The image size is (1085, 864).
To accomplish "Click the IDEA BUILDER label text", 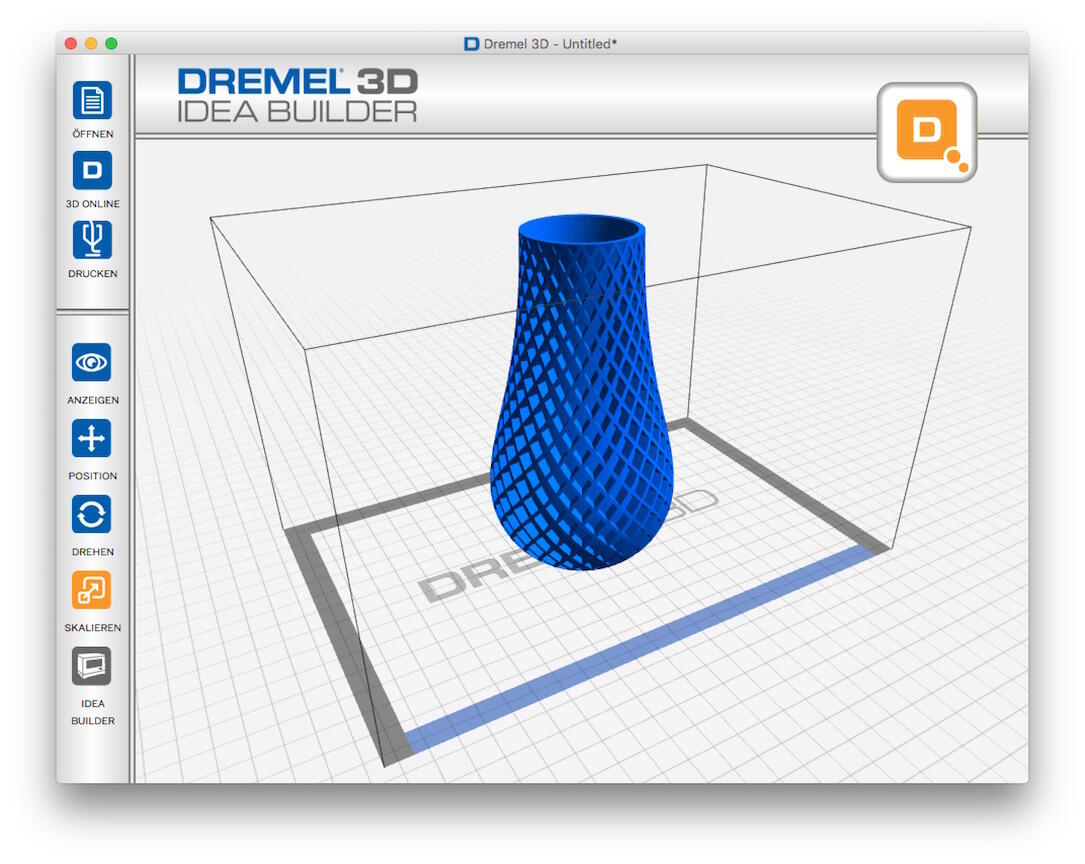I will (93, 713).
